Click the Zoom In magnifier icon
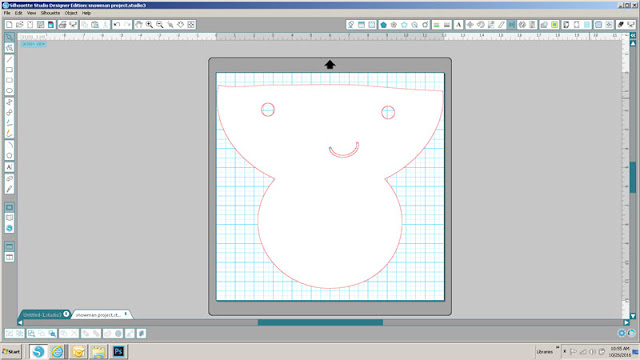Viewport: 640px width, 360px height. tap(149, 24)
